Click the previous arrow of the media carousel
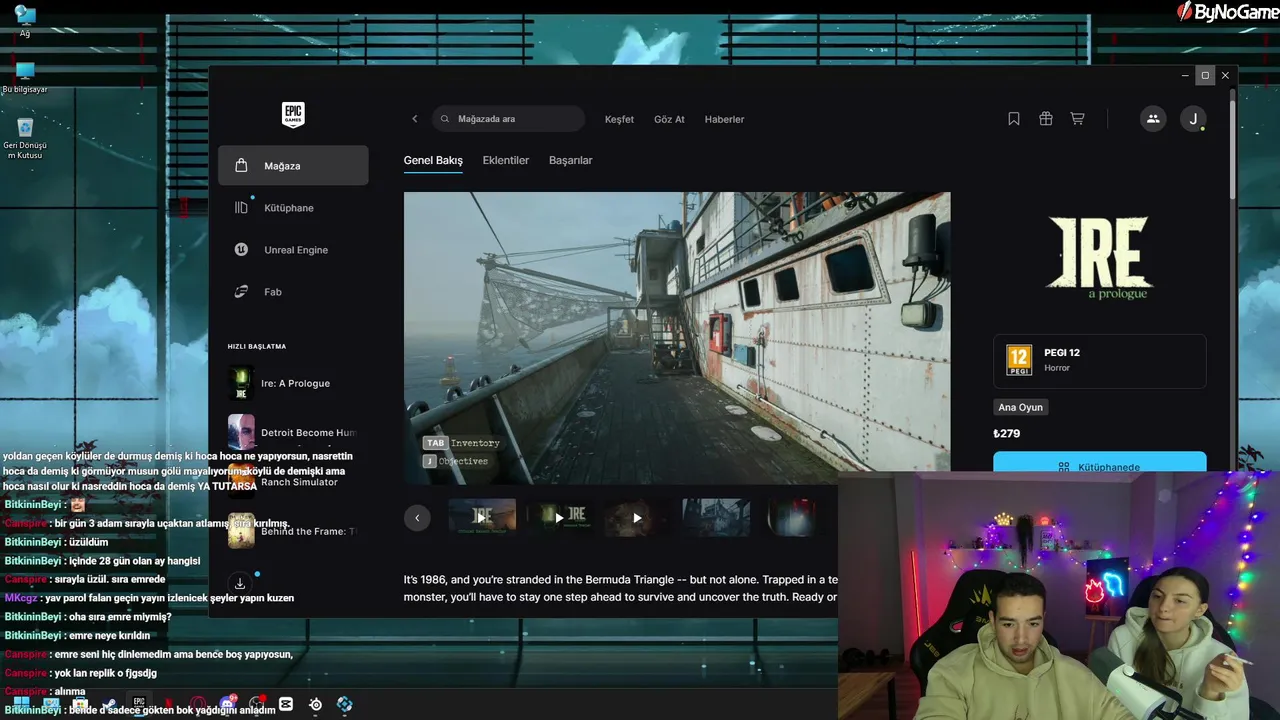 pos(417,518)
